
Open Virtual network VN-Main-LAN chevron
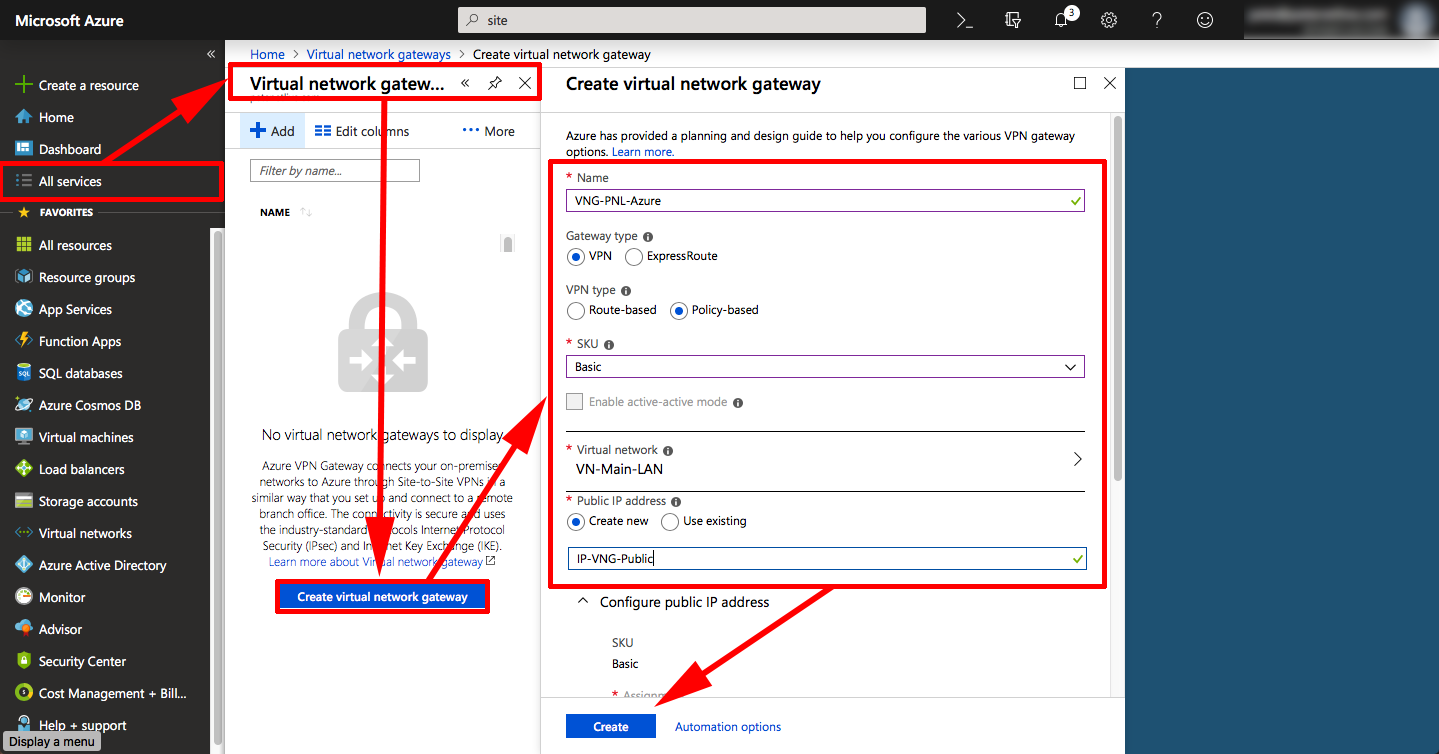1077,459
